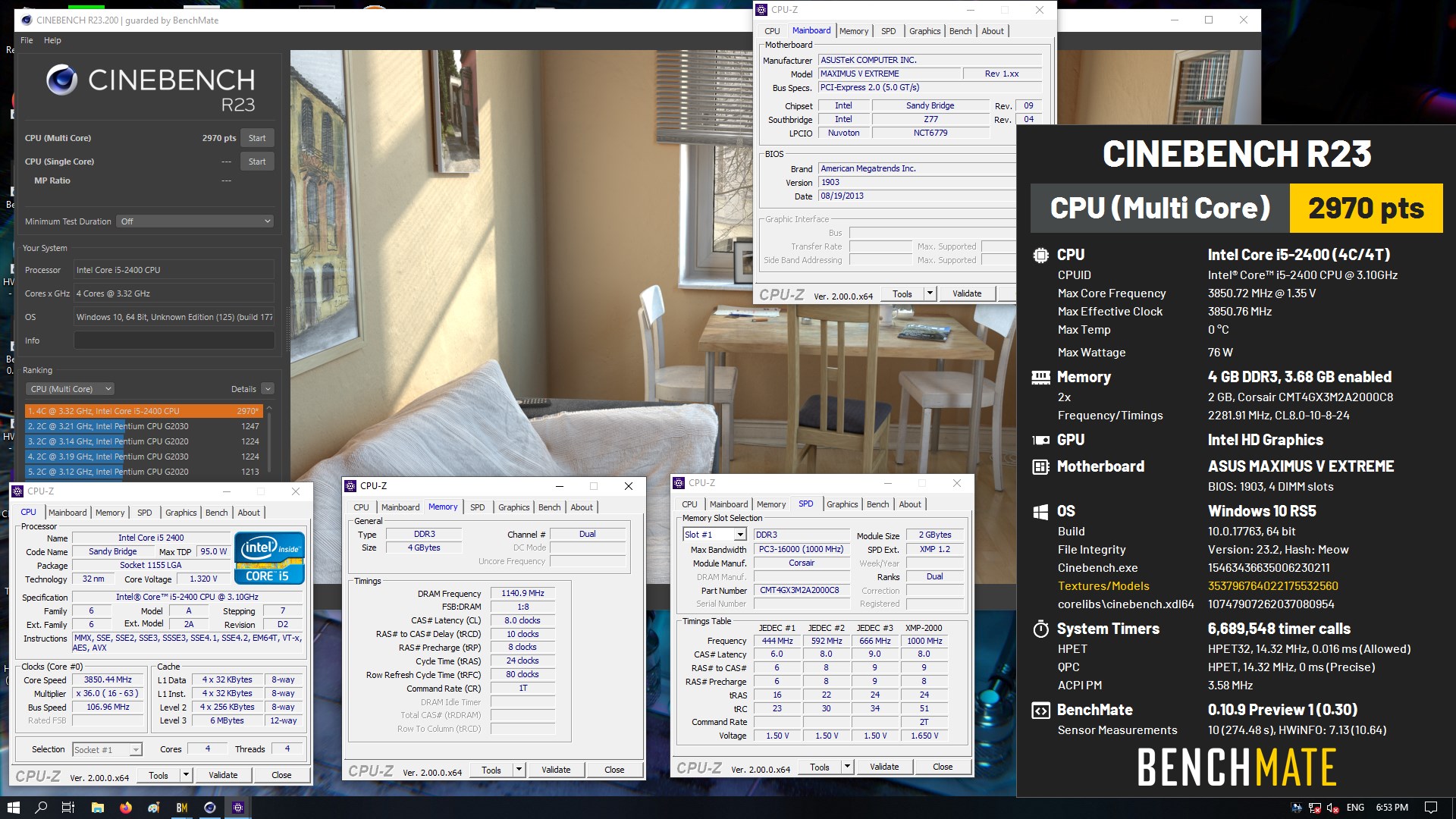Launch File Explorer from the taskbar

(x=97, y=808)
